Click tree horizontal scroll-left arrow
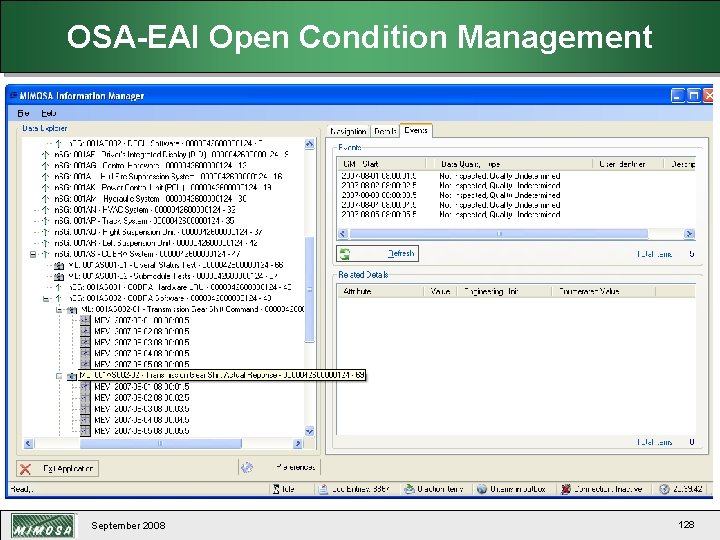The height and width of the screenshot is (540, 720). [x=28, y=444]
